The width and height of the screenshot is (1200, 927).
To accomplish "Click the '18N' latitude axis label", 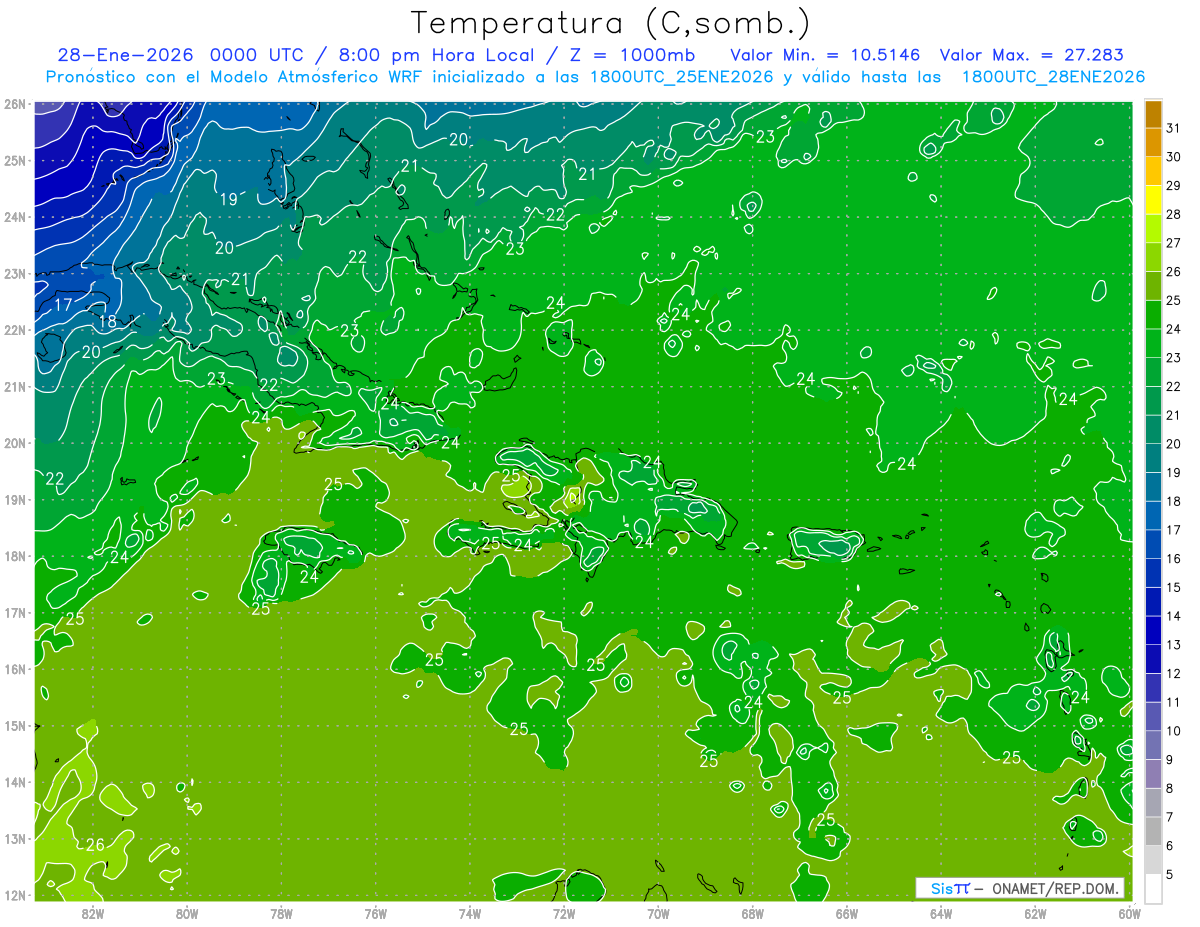I will 14,556.
